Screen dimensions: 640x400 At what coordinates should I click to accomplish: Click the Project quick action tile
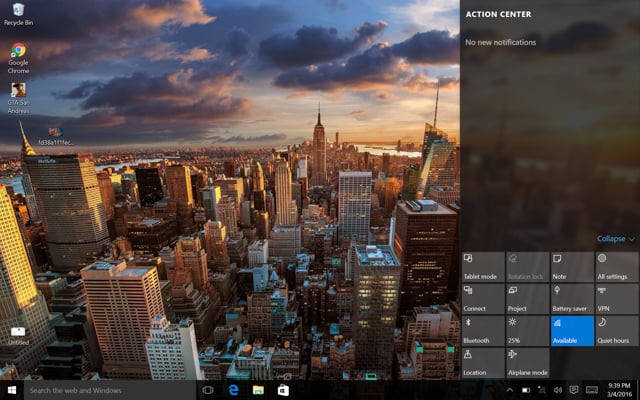(x=526, y=298)
